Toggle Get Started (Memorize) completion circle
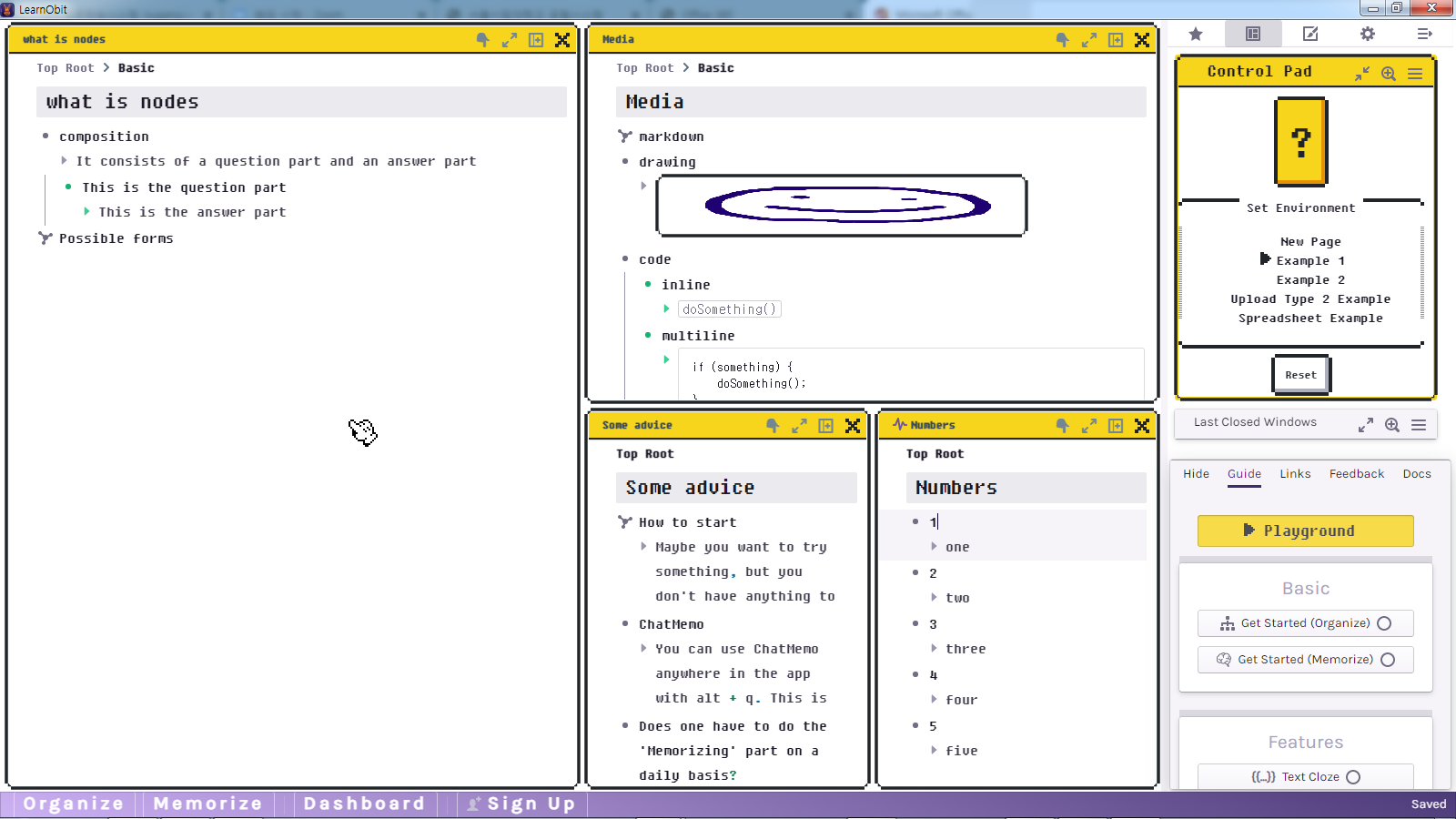The image size is (1456, 819). point(1388,660)
